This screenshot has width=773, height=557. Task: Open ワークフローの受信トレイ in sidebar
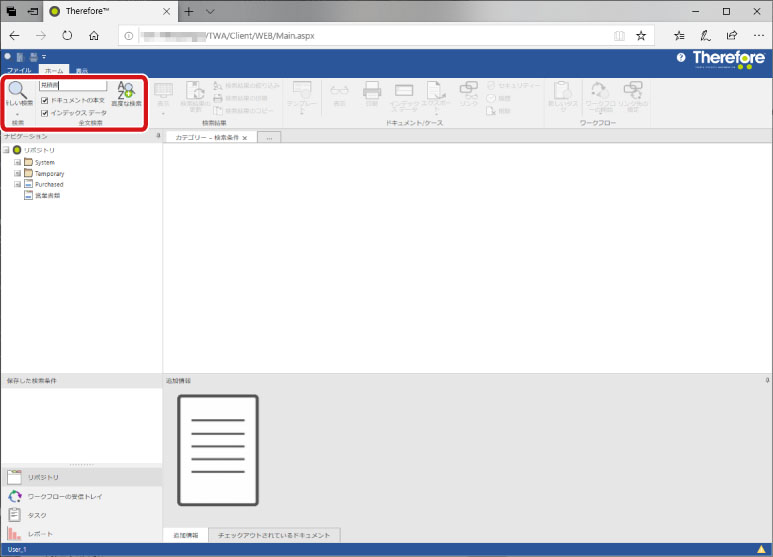pyautogui.click(x=64, y=496)
